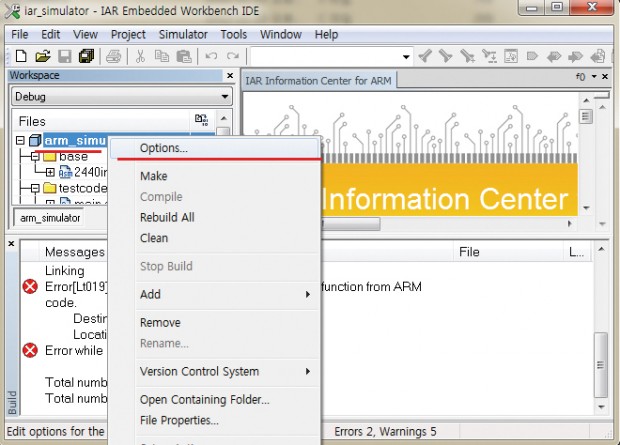Click the testcode folder icon
The height and width of the screenshot is (445, 620).
49,188
